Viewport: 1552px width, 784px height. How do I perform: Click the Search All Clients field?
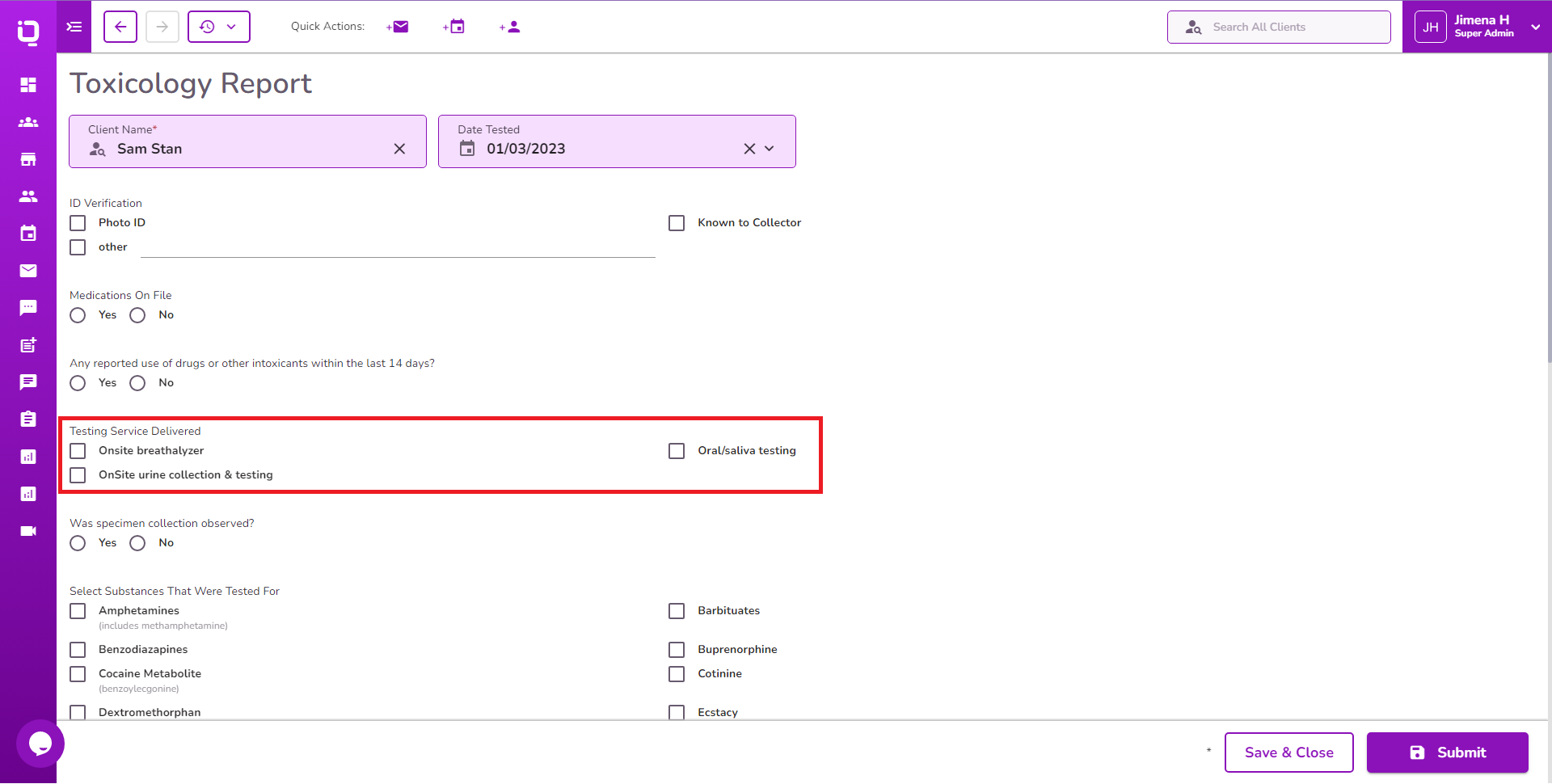1279,27
